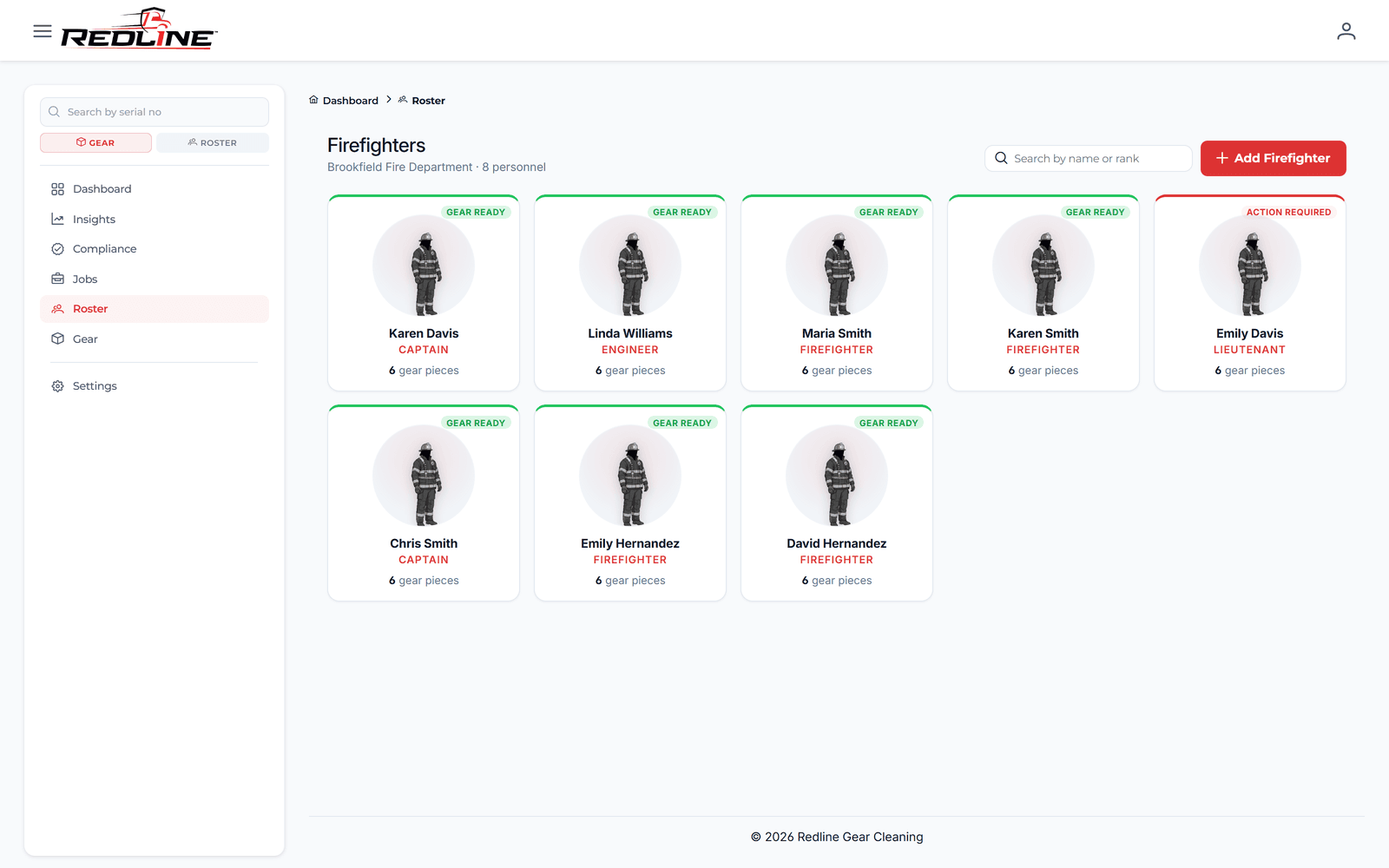Screen dimensions: 1389x868
Task: Click David Hernandez's 6 gear pieces text
Action: coord(837,581)
